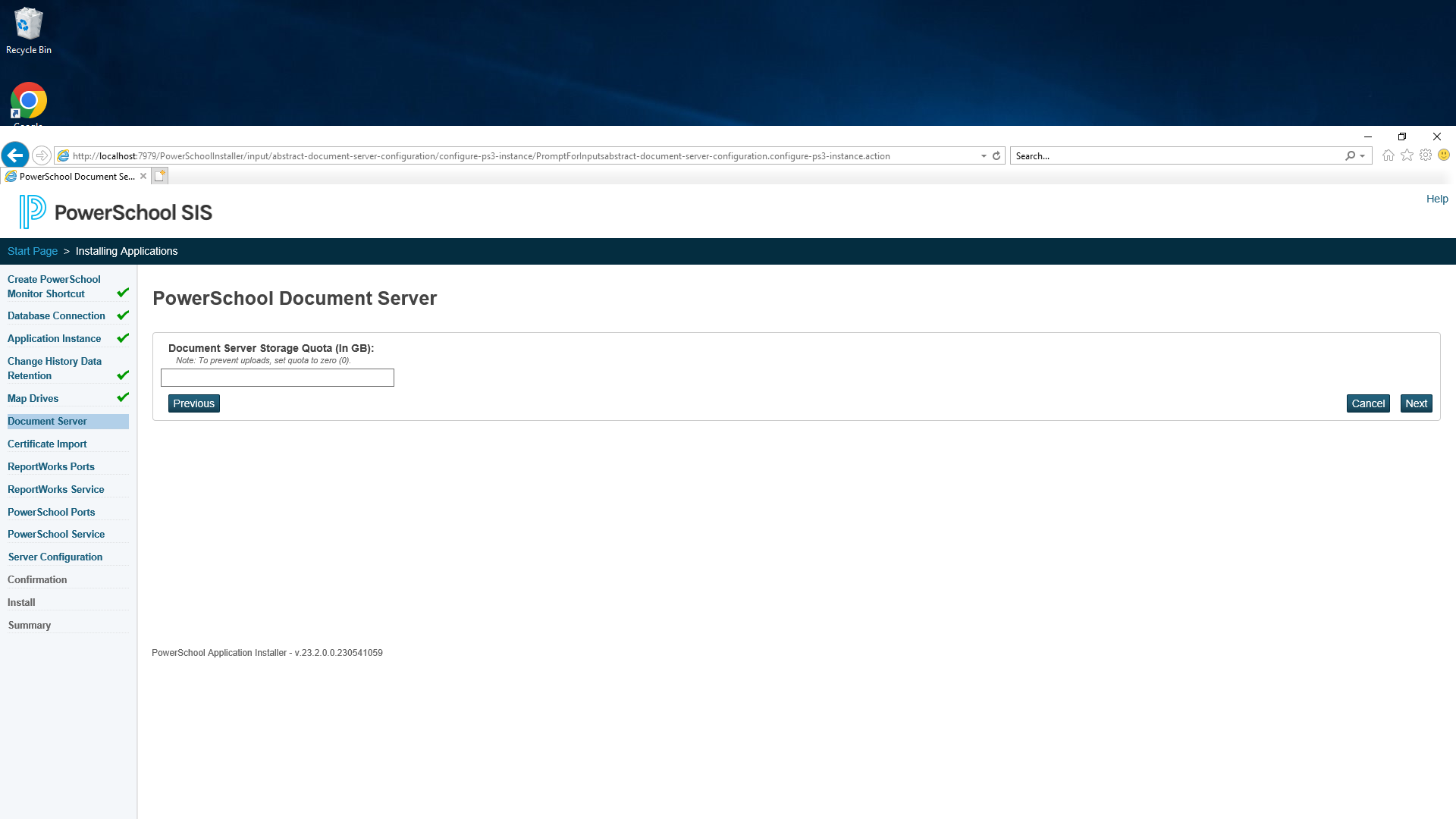Open Favorites with the star icon
Screen dimensions: 1456x819
click(x=1407, y=155)
